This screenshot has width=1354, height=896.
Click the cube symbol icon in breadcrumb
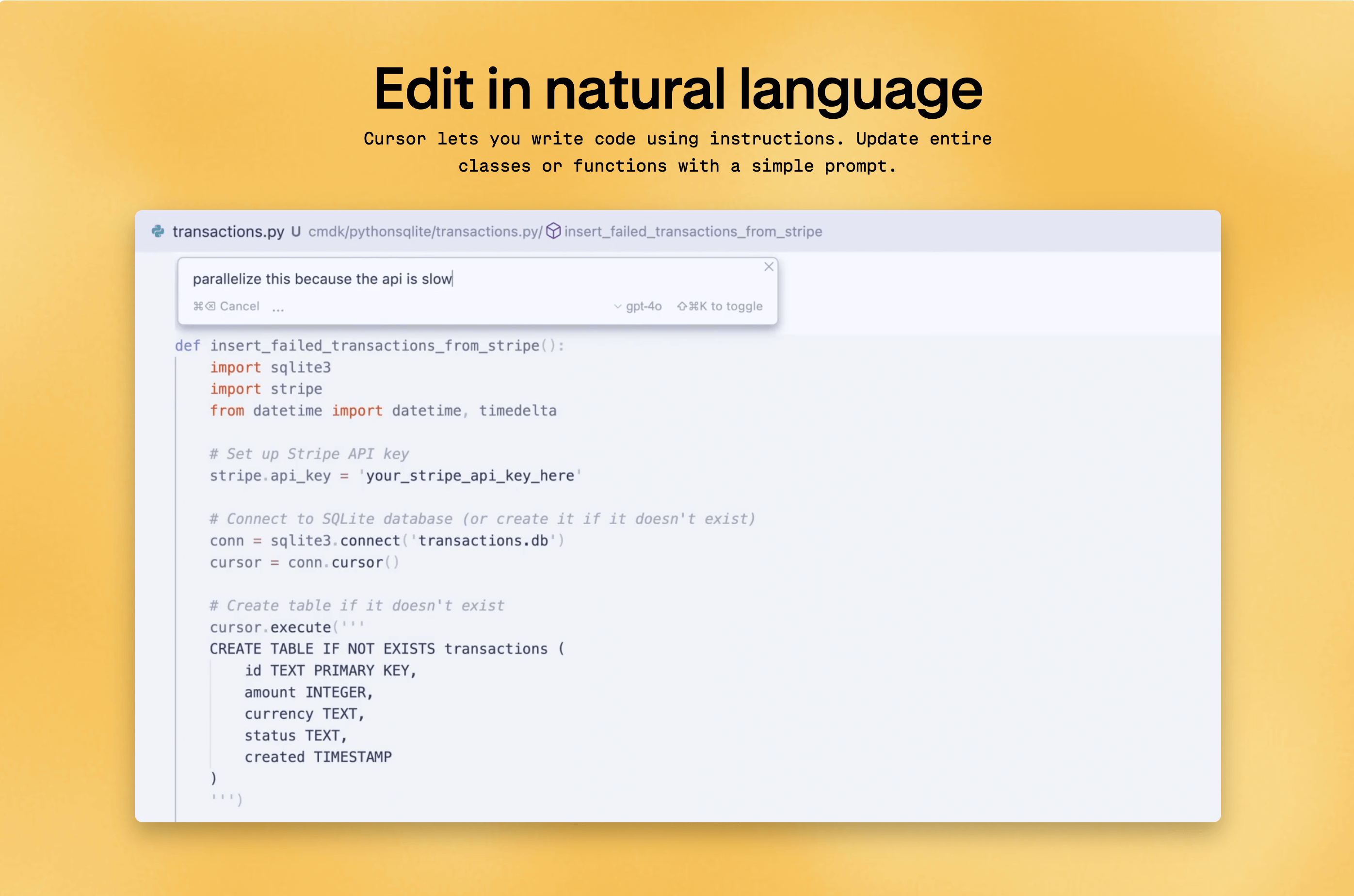coord(553,231)
